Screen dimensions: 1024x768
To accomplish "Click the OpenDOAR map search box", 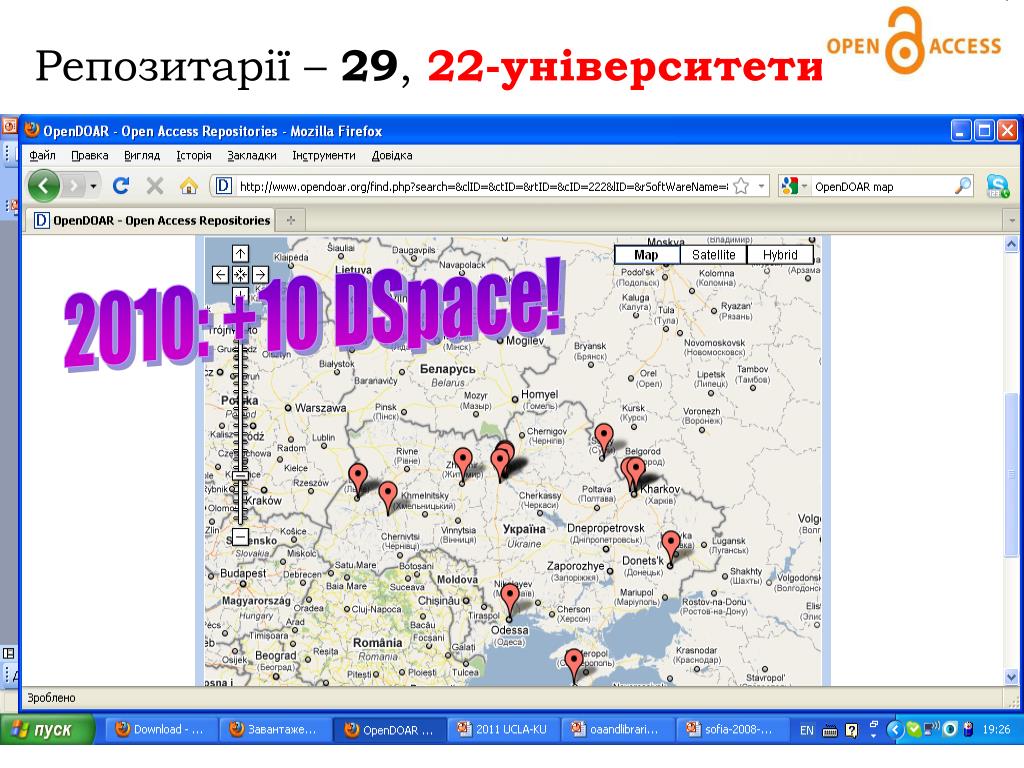I will point(882,187).
